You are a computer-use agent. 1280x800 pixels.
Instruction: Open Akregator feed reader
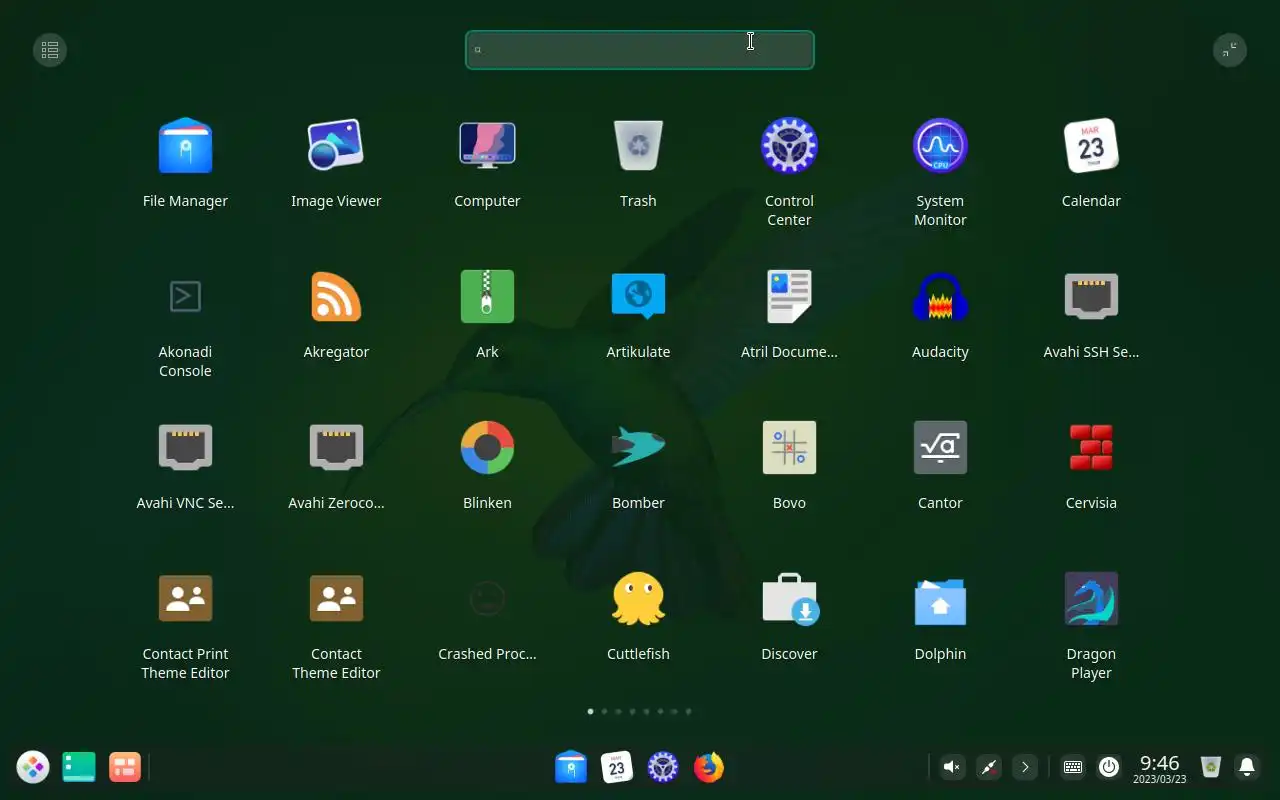336,297
